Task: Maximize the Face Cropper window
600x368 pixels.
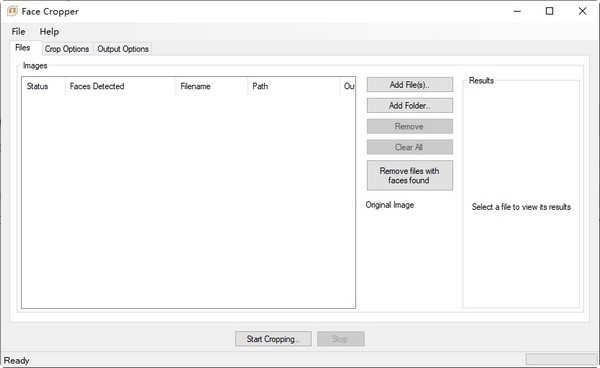Action: coord(549,11)
